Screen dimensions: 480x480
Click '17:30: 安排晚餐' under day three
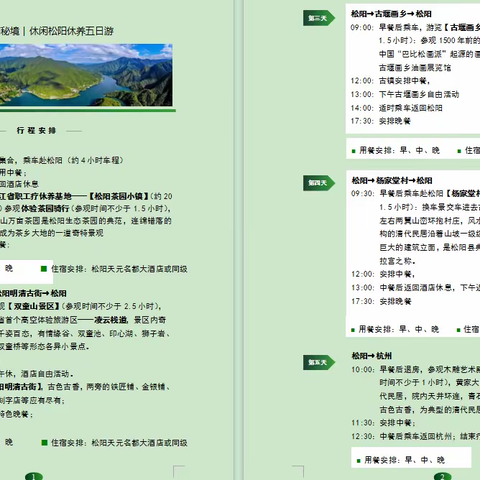tap(380, 121)
